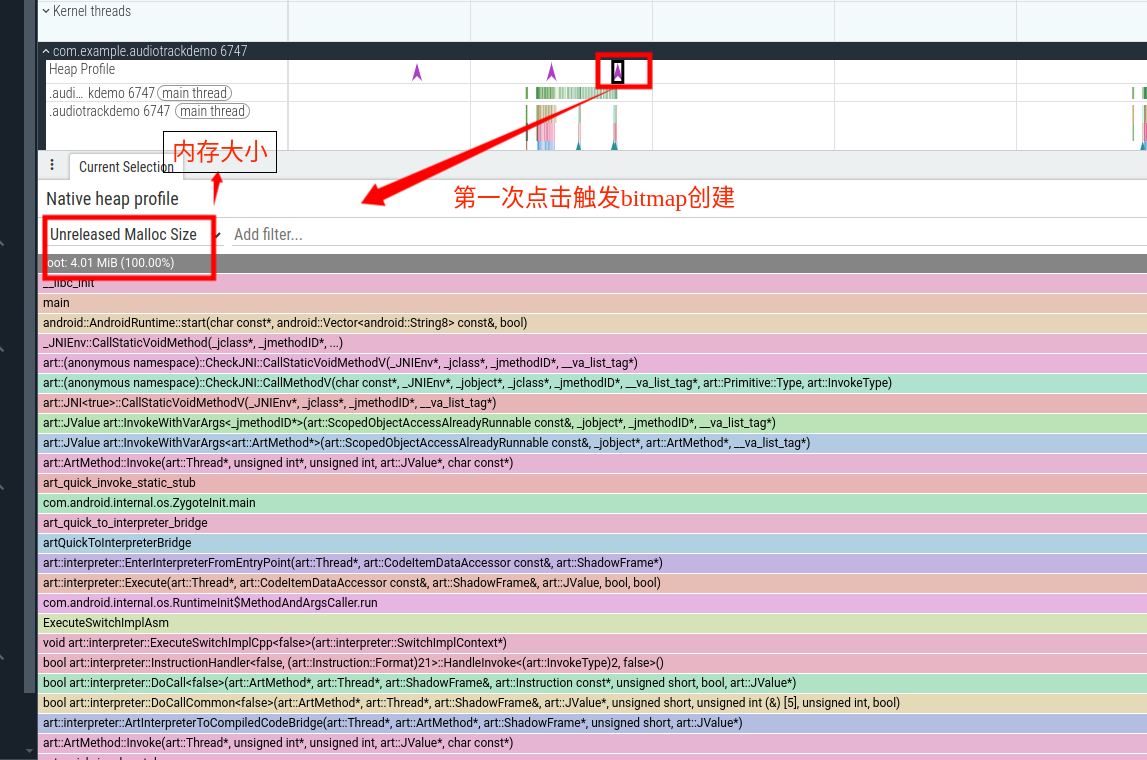Click the art::interpreter::Execute frame

pyautogui.click(x=593, y=582)
